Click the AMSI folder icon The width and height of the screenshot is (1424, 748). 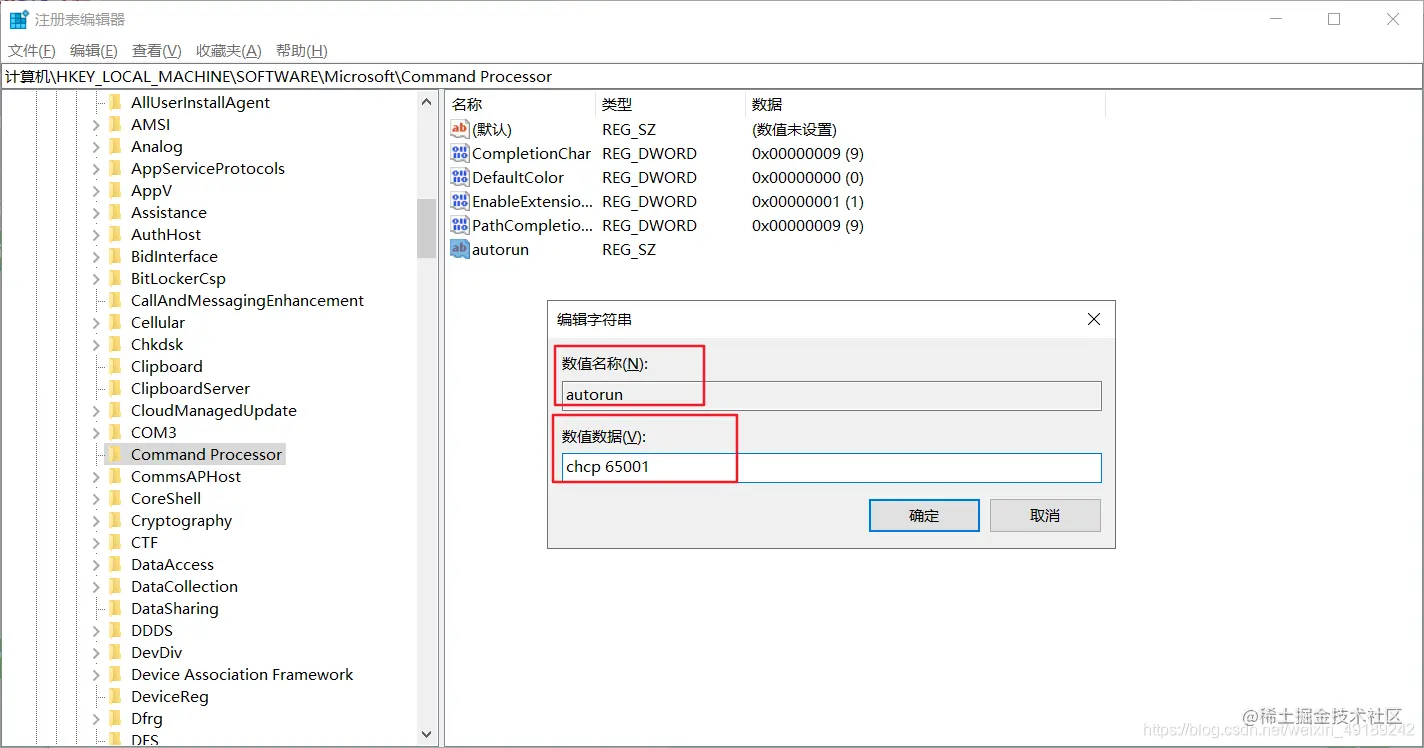[x=116, y=124]
